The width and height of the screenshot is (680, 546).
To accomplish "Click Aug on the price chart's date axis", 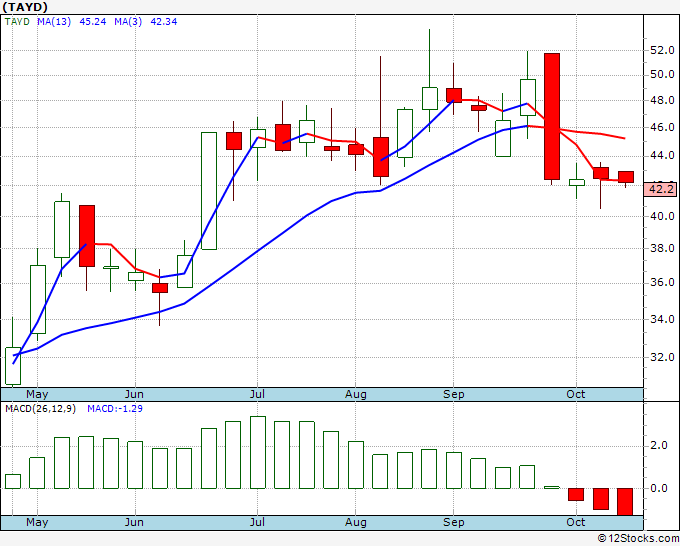I will [x=356, y=394].
